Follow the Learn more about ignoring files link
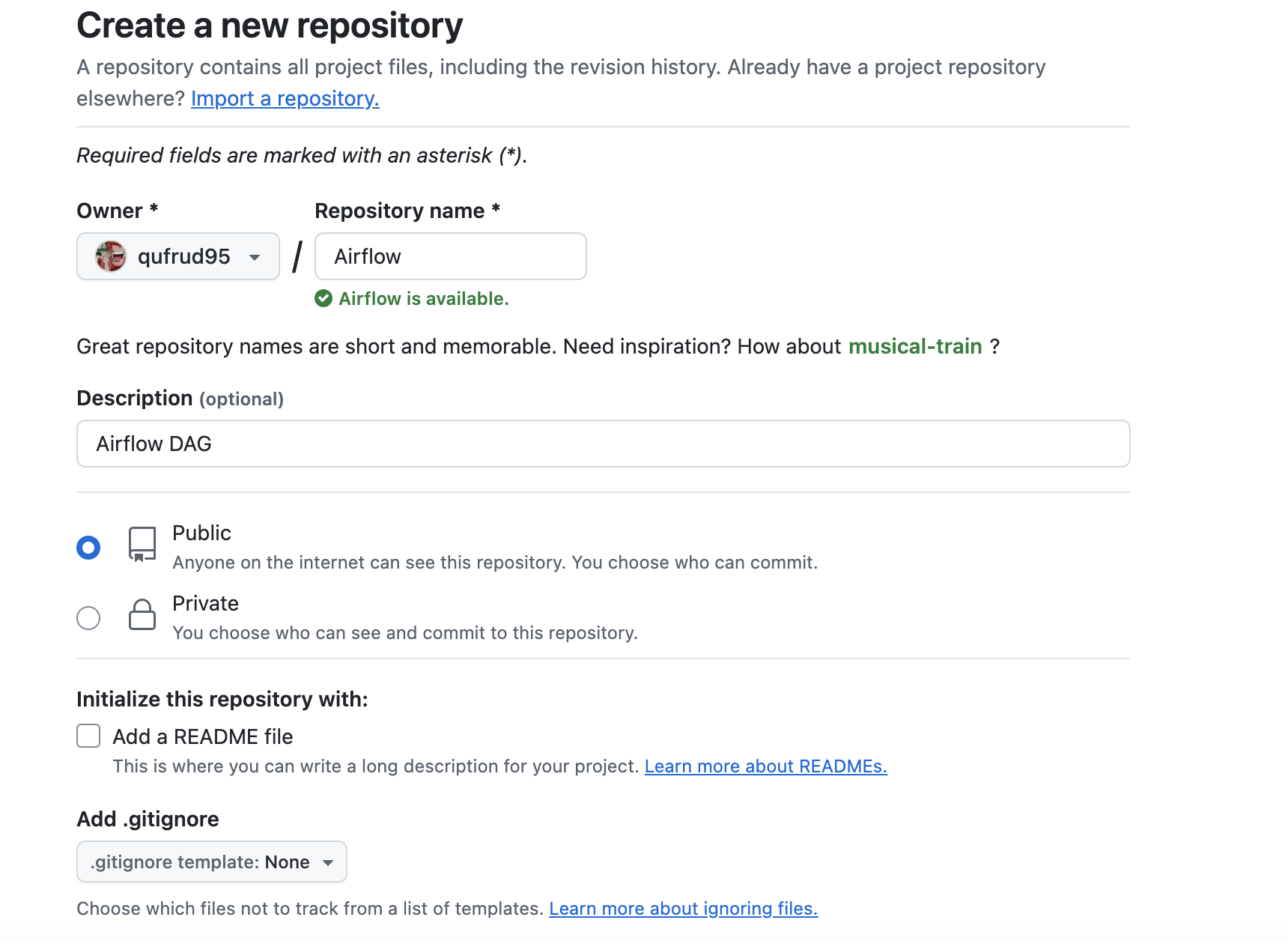Screen dimensions: 1288x941 [x=683, y=909]
